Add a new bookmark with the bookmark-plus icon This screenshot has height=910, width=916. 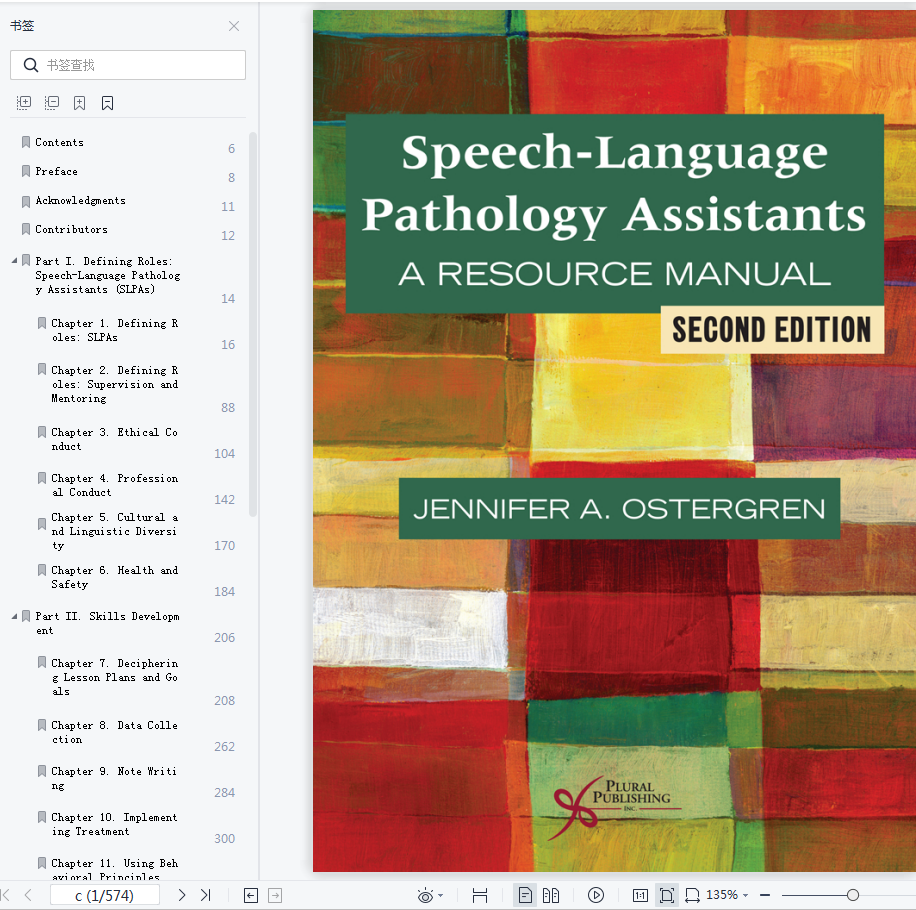point(79,103)
